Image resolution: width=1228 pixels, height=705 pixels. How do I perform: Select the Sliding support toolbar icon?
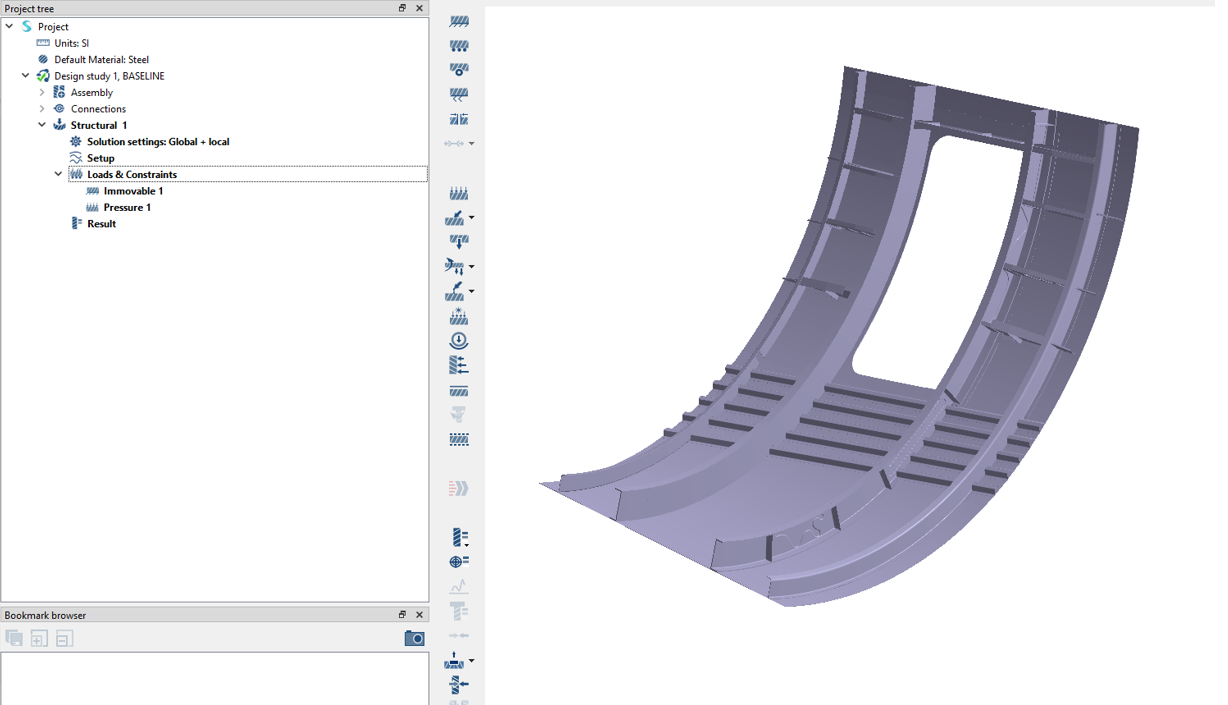pyautogui.click(x=459, y=46)
